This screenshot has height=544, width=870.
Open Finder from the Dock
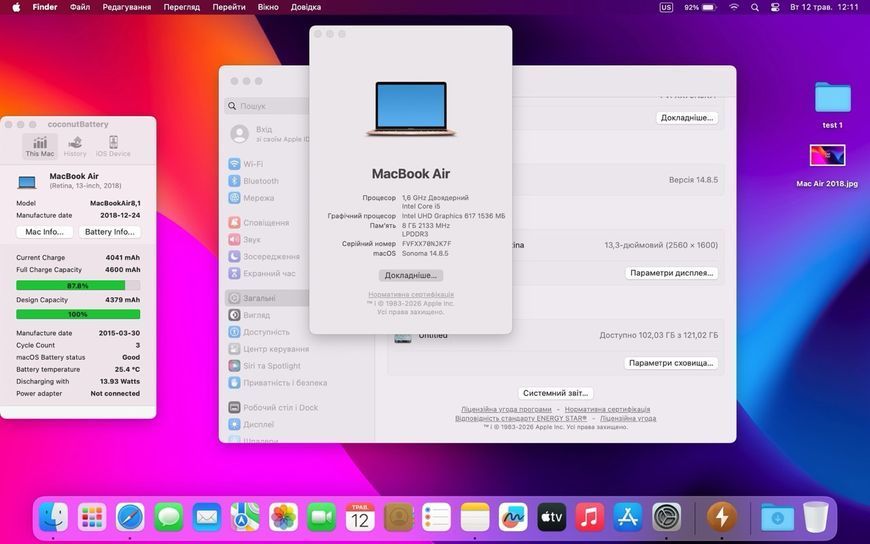point(54,517)
